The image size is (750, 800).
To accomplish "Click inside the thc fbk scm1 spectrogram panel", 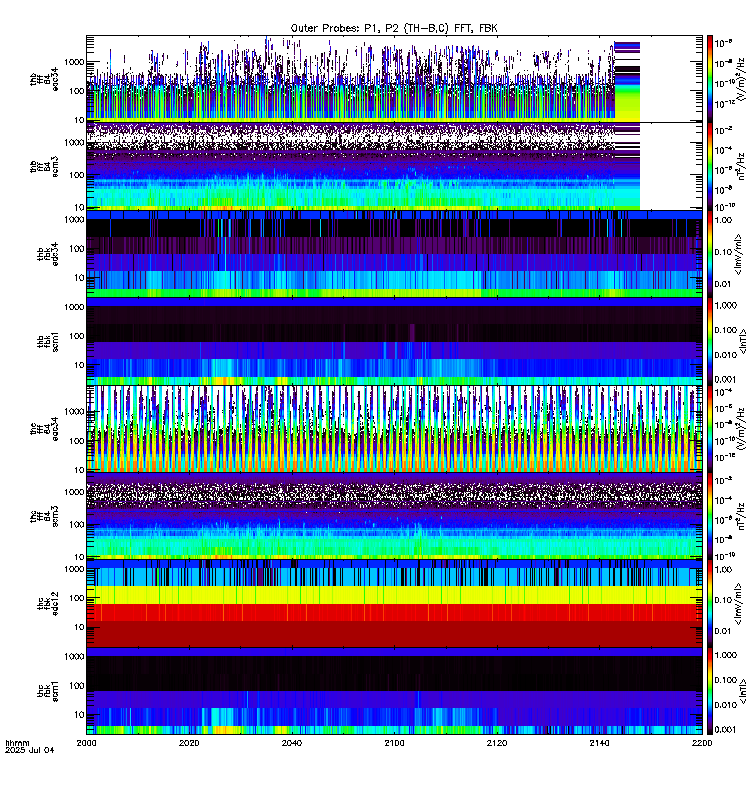I will [394, 691].
